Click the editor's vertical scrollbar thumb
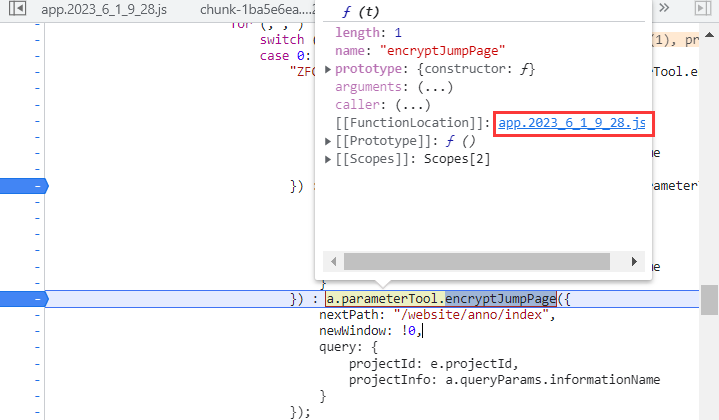Viewport: 719px width, 420px height. pyautogui.click(x=709, y=299)
